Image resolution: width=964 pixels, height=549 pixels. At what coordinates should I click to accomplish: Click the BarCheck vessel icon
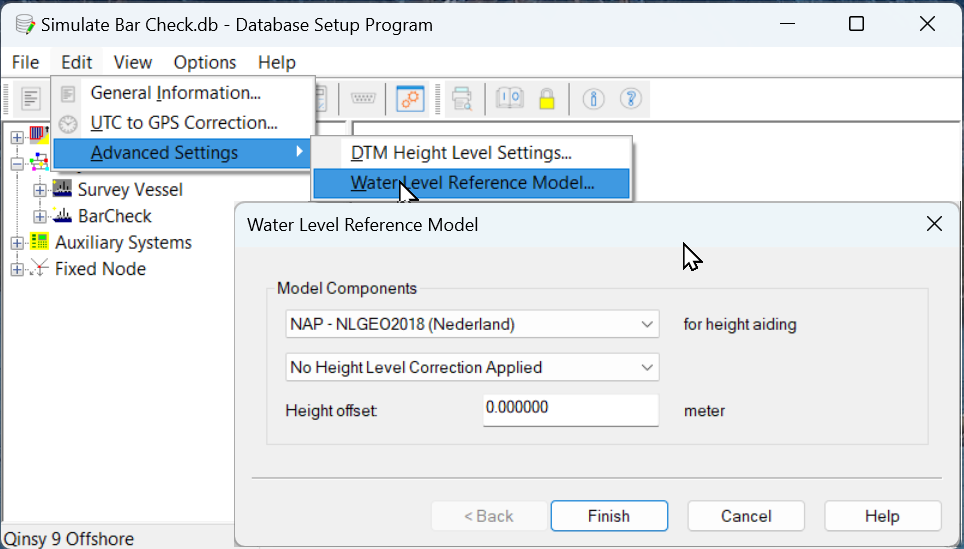(63, 216)
